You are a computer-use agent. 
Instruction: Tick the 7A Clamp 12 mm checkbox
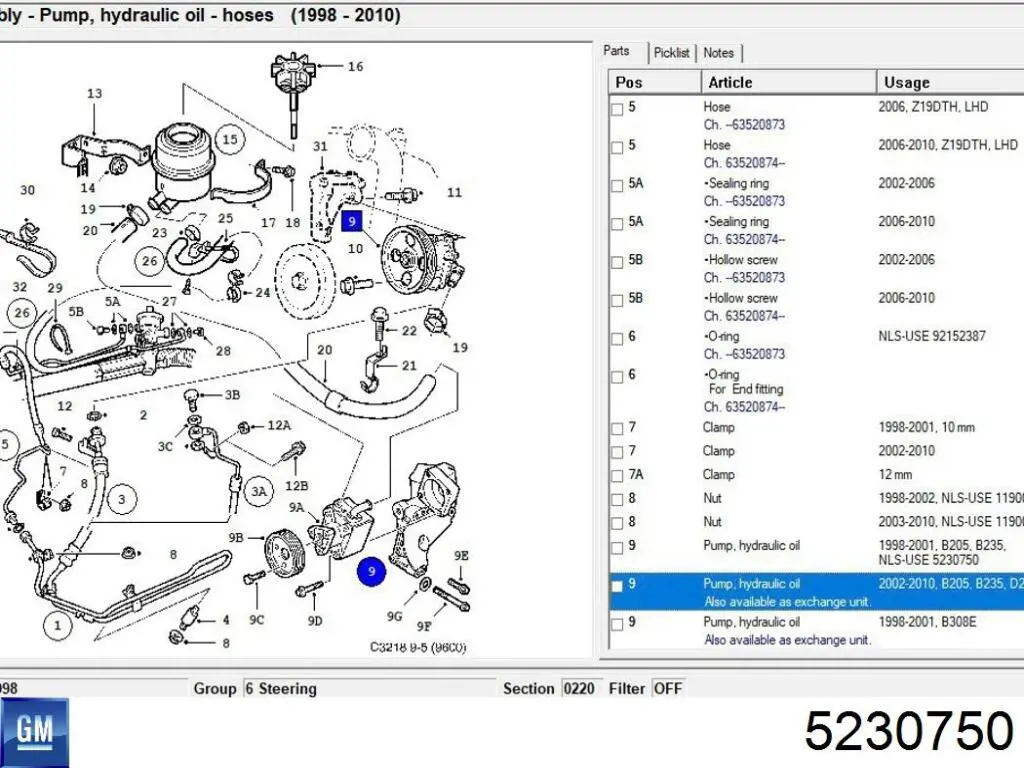(617, 476)
